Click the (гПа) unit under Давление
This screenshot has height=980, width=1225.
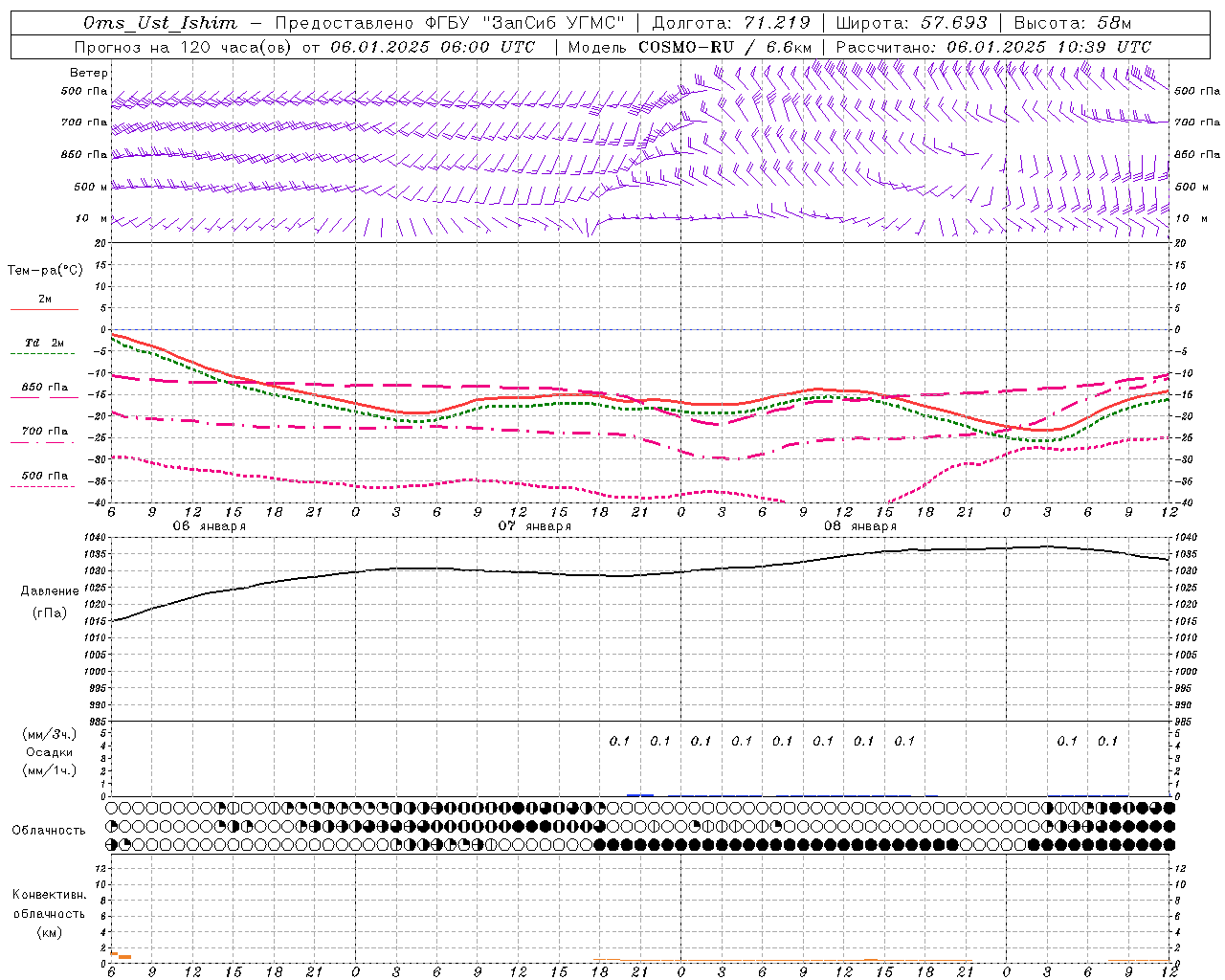[50, 612]
